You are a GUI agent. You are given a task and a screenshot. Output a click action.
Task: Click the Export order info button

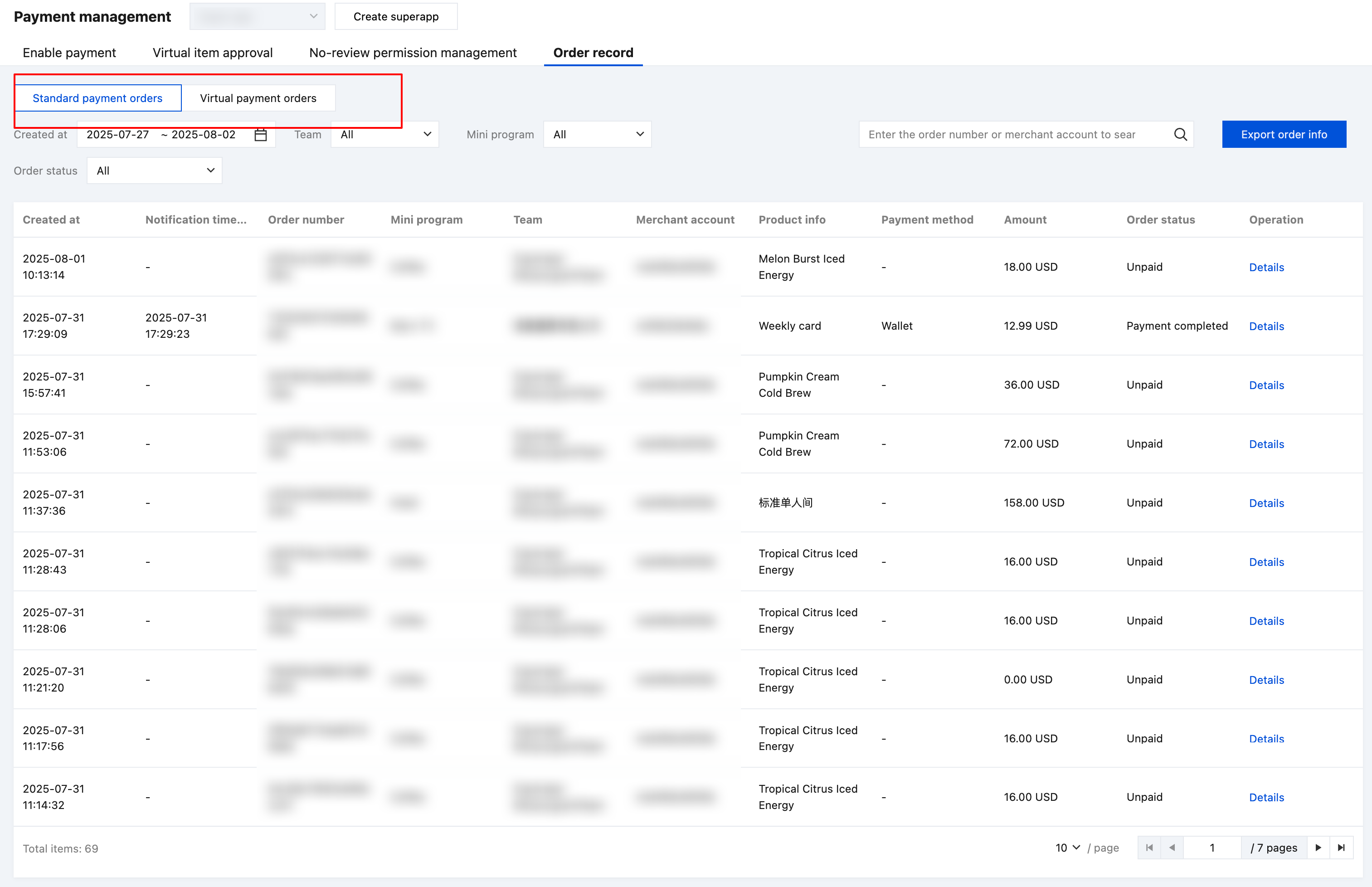click(1283, 135)
